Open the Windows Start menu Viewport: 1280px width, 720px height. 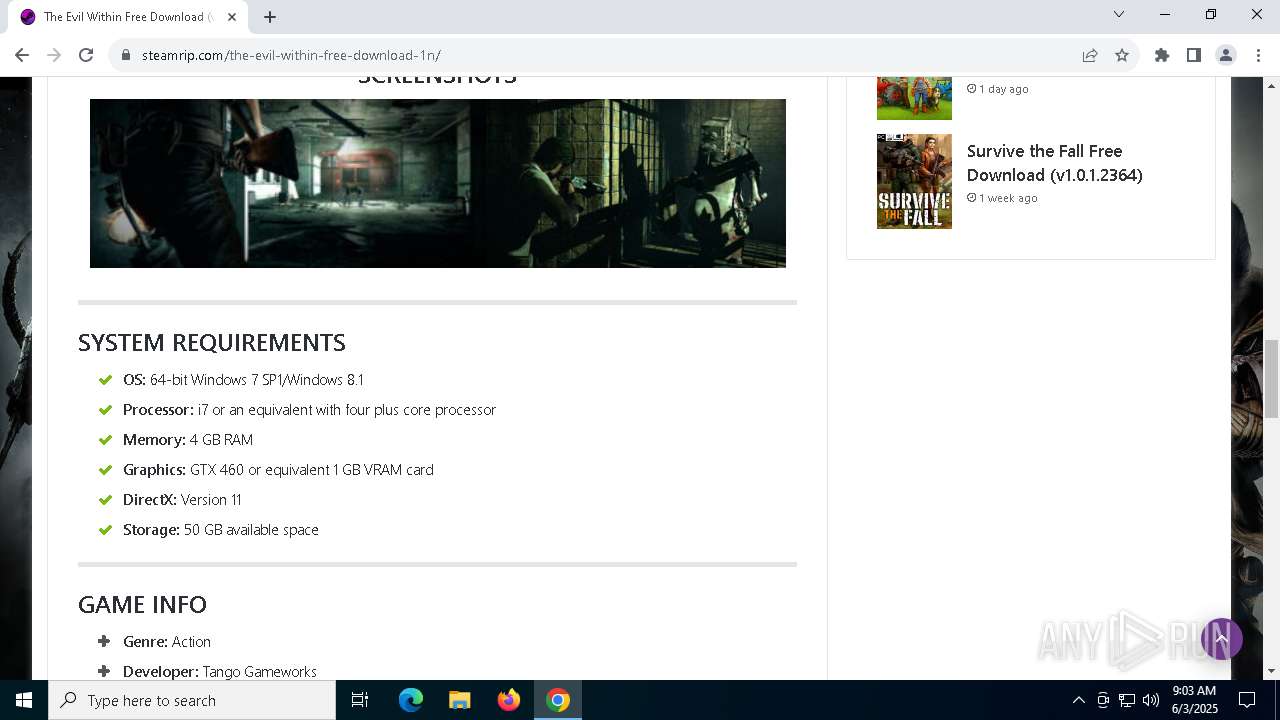click(24, 700)
